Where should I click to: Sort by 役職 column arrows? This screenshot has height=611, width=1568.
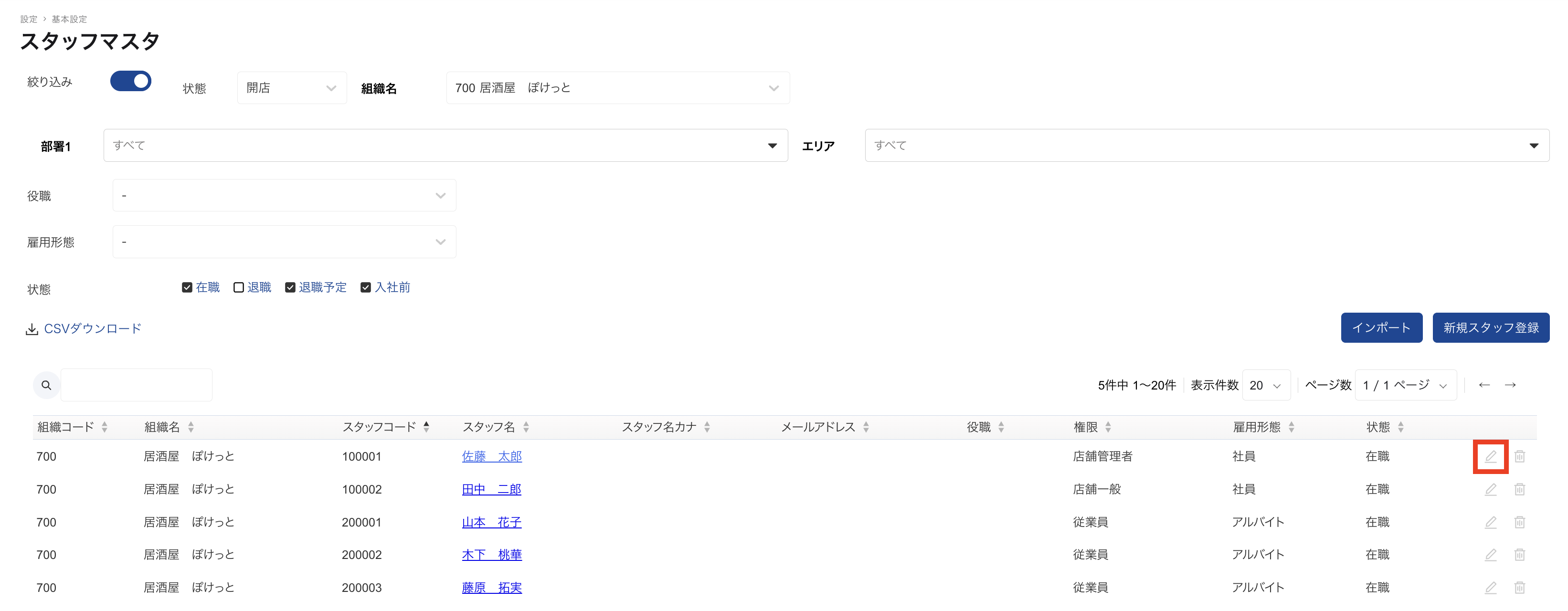[x=1001, y=427]
